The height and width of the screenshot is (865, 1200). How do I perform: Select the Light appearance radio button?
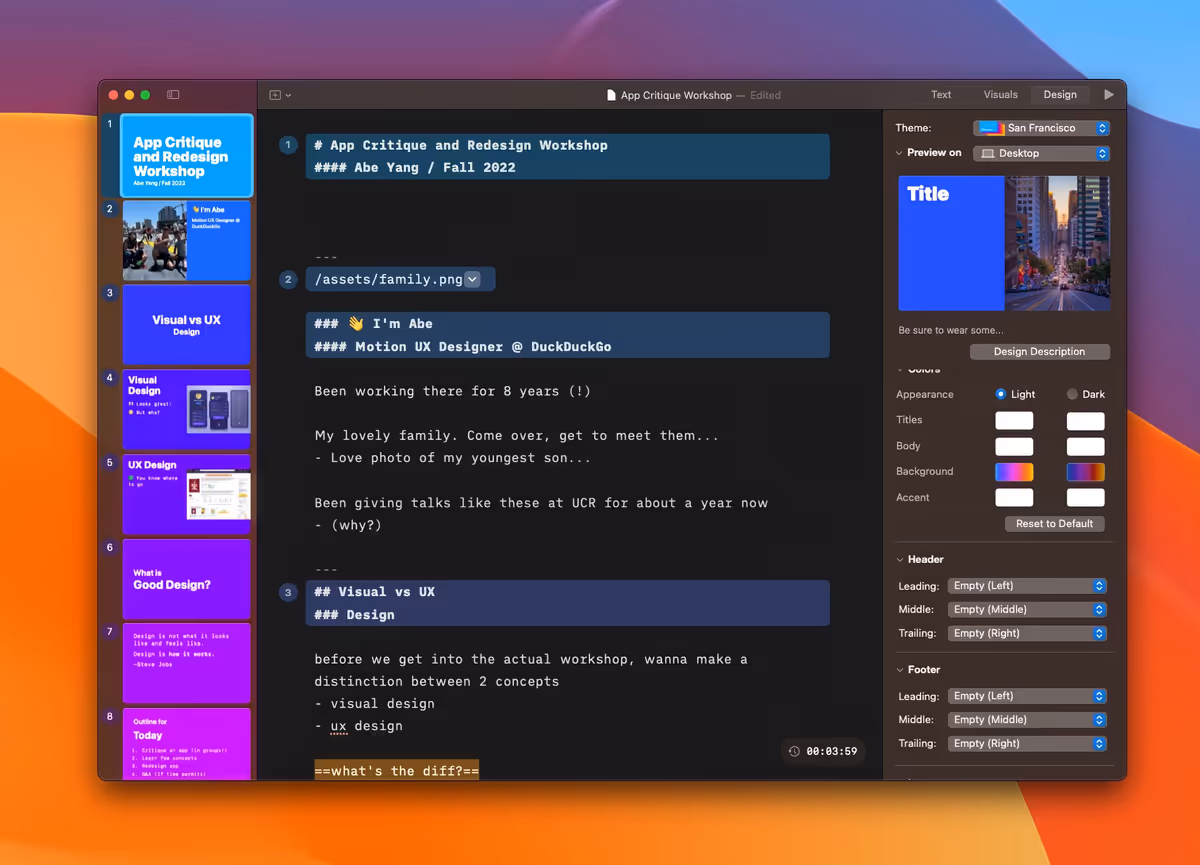point(1000,394)
